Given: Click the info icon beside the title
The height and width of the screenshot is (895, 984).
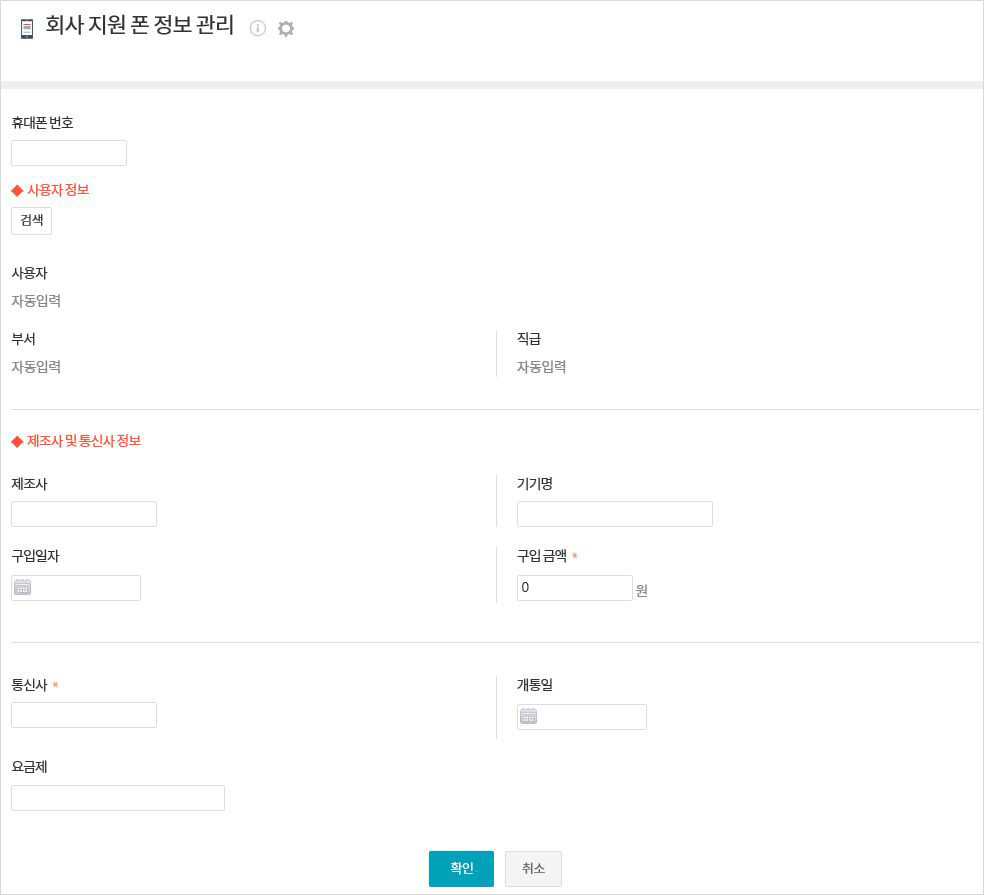Looking at the screenshot, I should tap(258, 28).
